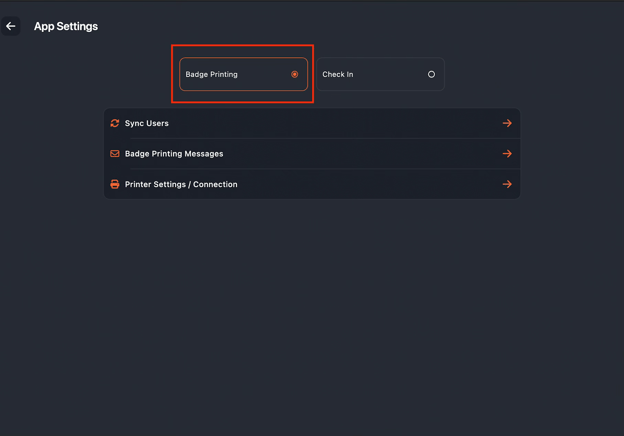The image size is (624, 436).
Task: Click the Printer Settings / Connection text
Action: [181, 184]
